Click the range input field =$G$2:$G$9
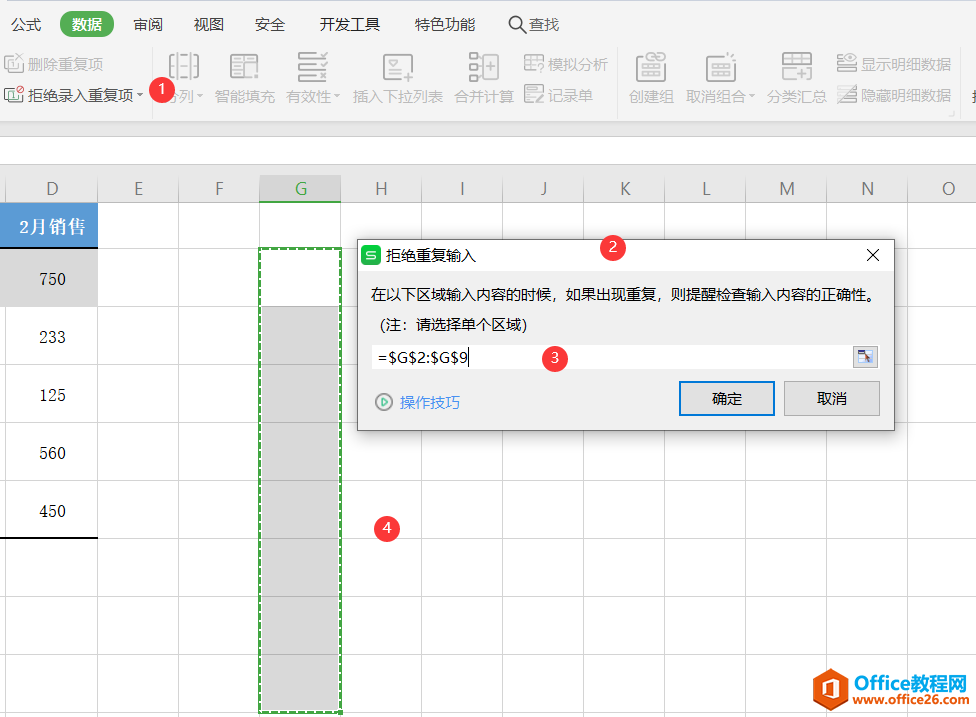 pos(610,358)
